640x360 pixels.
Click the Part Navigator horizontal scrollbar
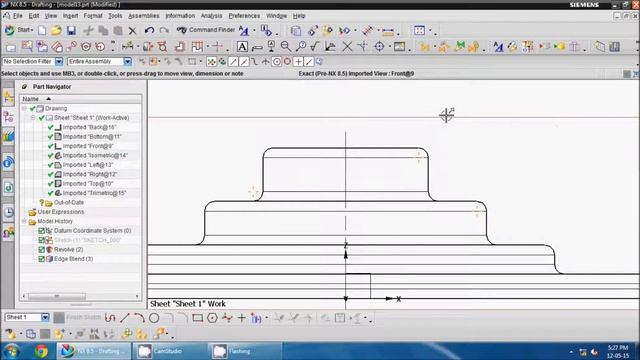point(57,296)
